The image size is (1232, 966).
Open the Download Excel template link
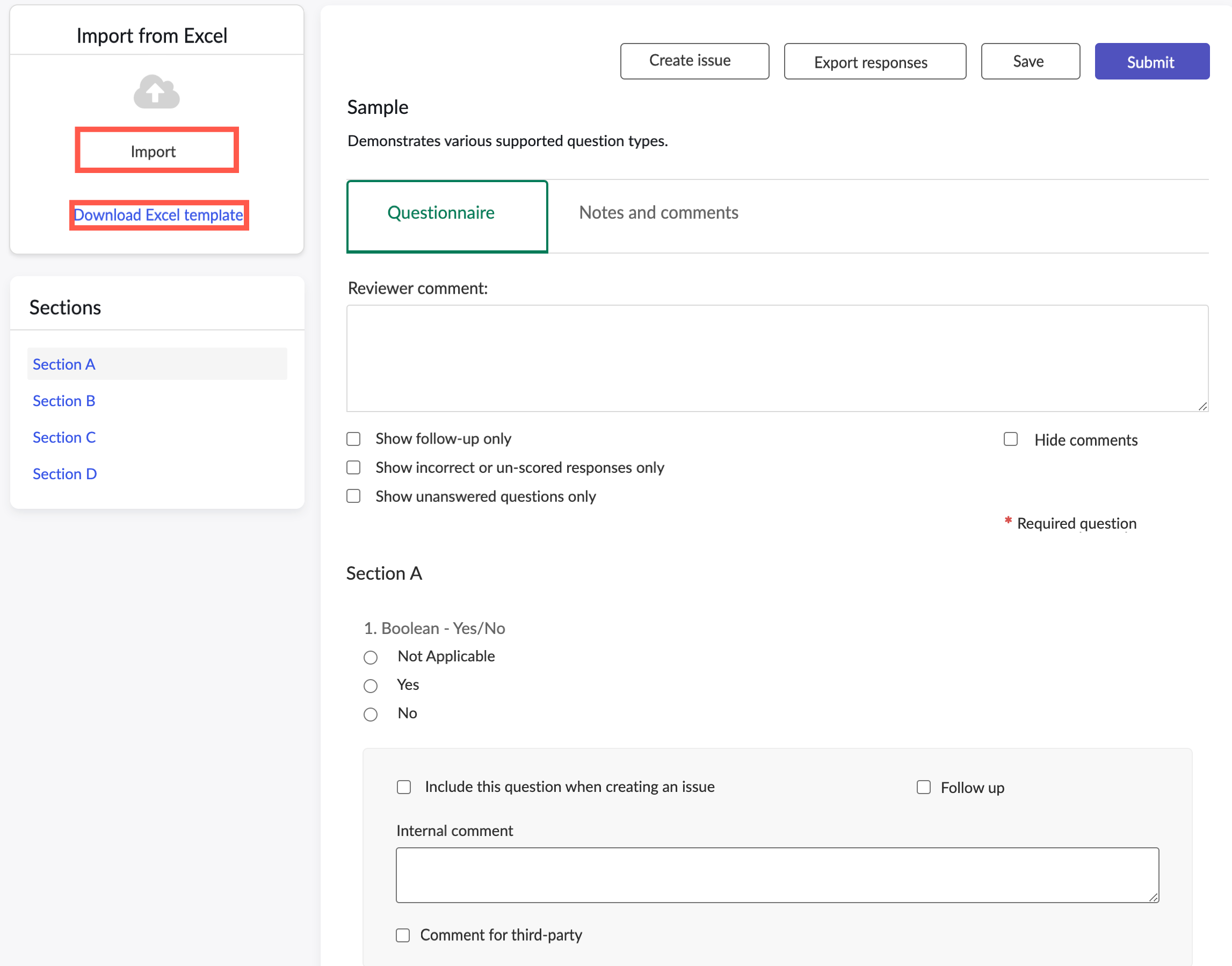[158, 215]
